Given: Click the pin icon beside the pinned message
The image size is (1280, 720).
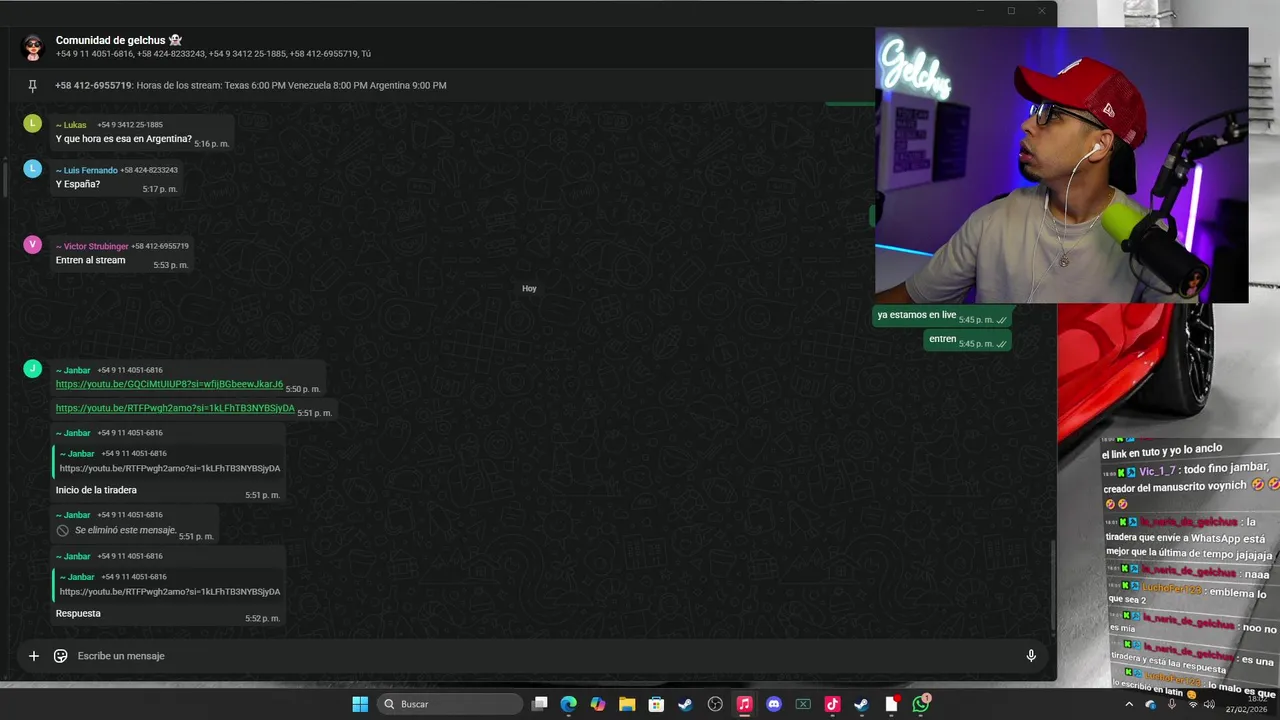Looking at the screenshot, I should point(32,86).
